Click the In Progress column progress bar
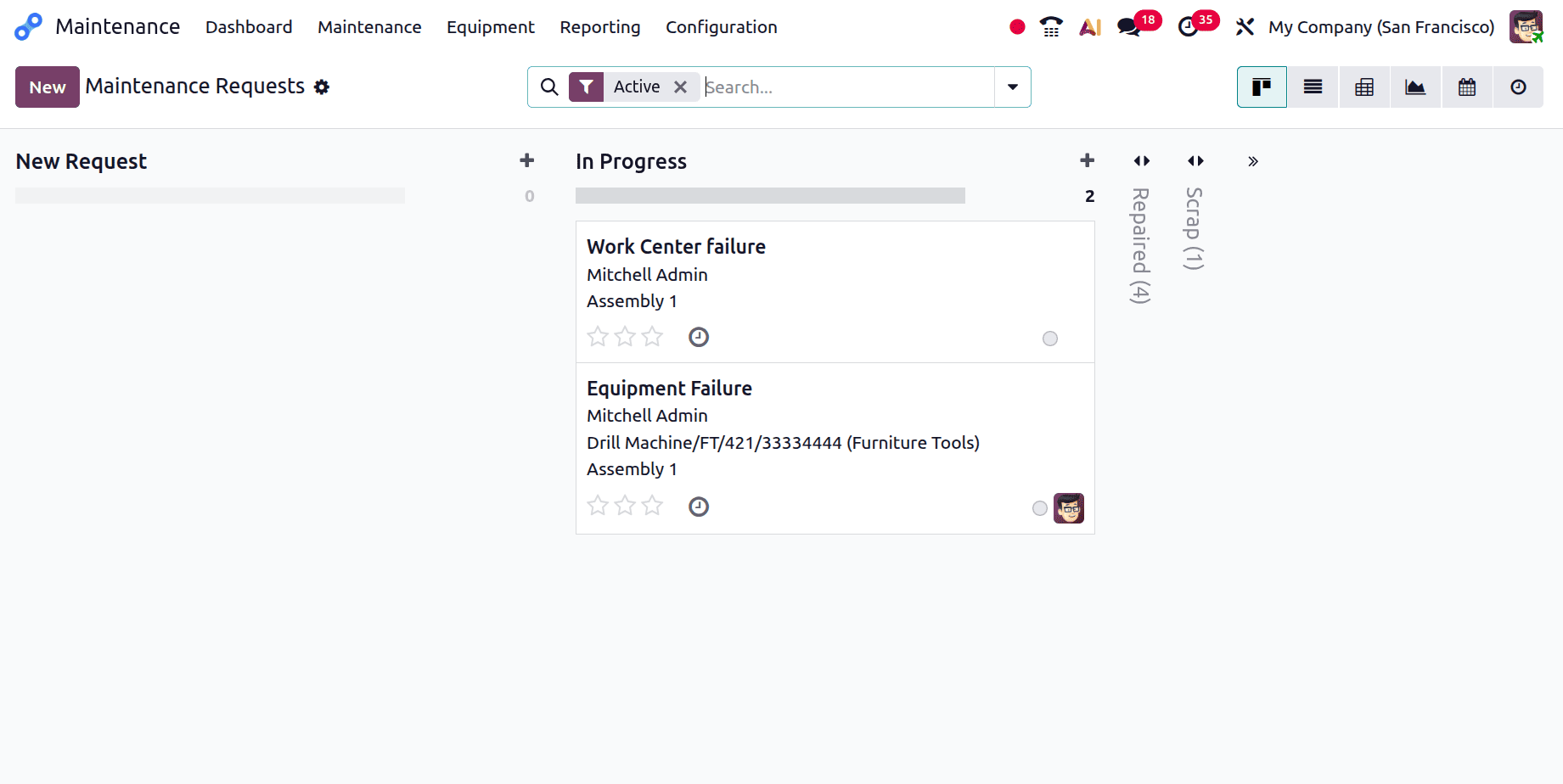This screenshot has height=784, width=1563. pyautogui.click(x=770, y=196)
